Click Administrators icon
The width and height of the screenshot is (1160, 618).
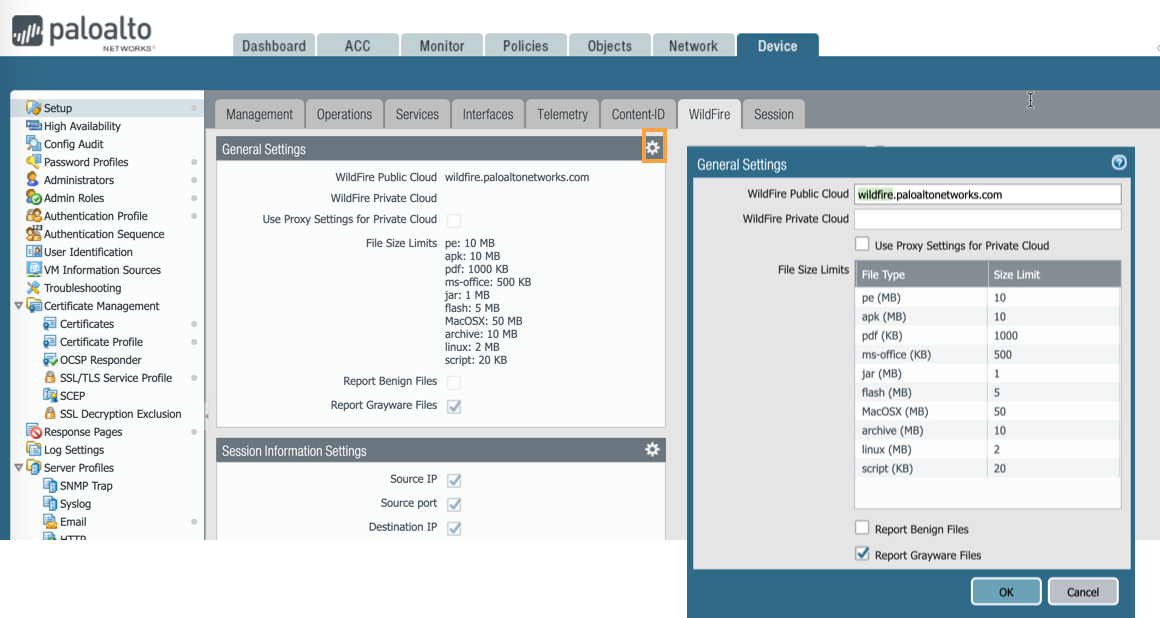[x=33, y=180]
